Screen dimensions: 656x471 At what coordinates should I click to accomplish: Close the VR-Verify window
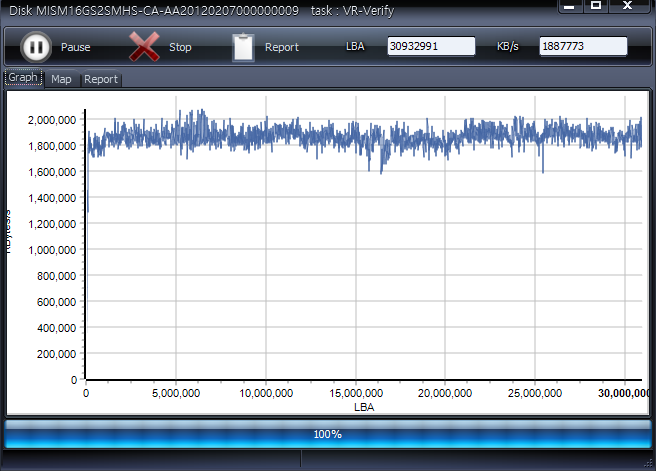pyautogui.click(x=626, y=6)
